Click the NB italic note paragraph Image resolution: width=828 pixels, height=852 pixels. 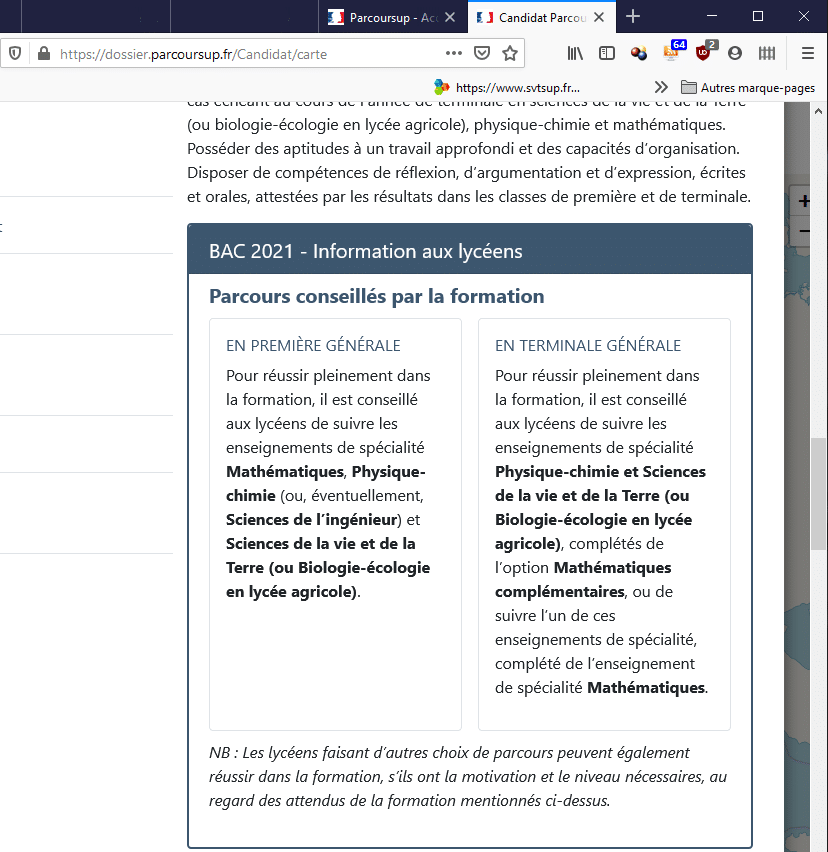(468, 776)
